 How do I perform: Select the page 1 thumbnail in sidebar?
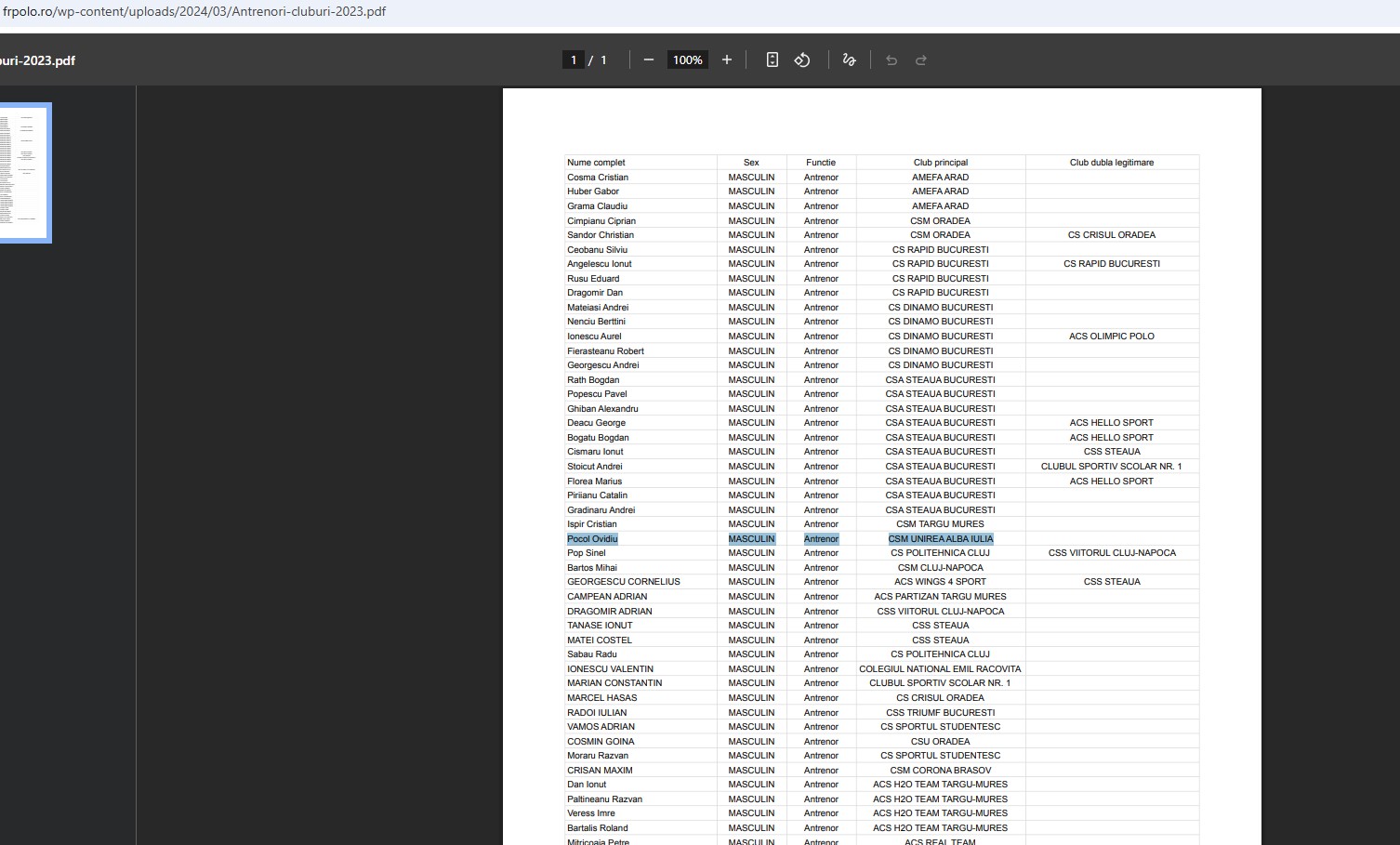tap(23, 173)
